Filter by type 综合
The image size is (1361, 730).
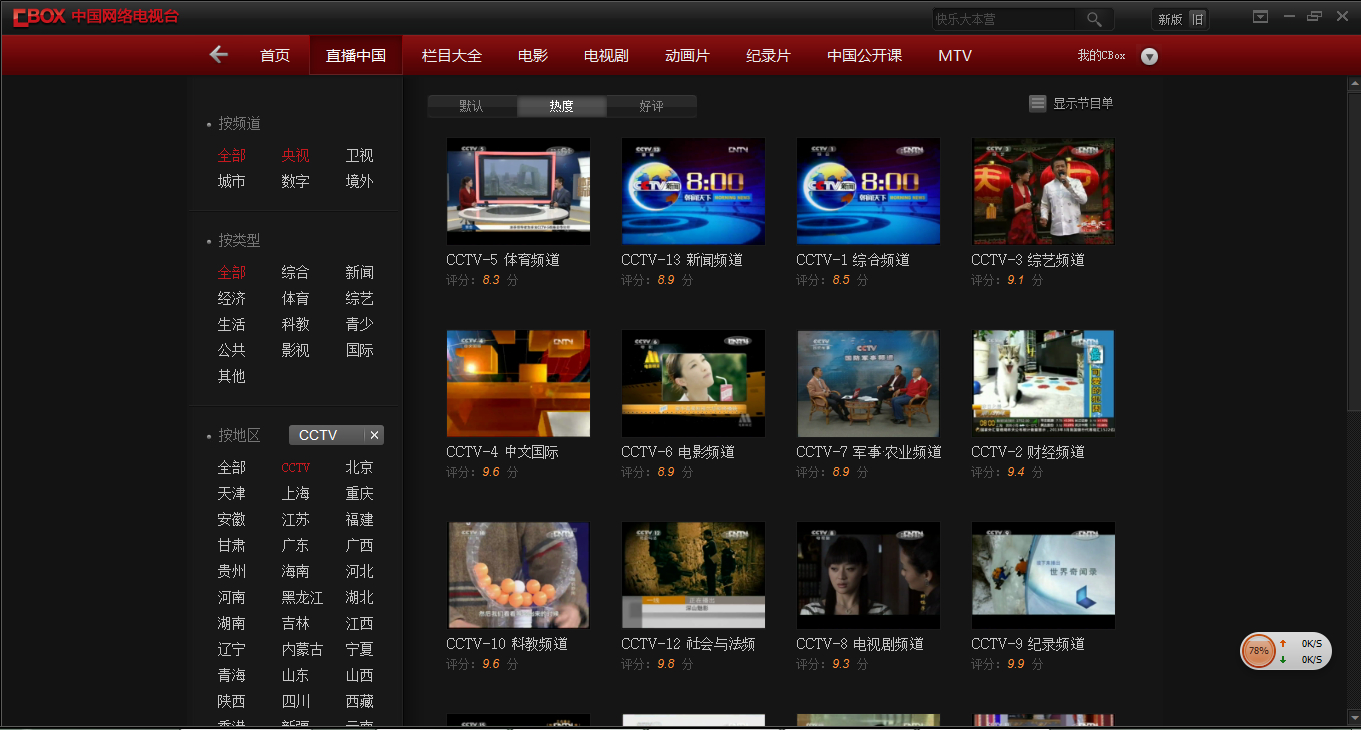tap(295, 272)
